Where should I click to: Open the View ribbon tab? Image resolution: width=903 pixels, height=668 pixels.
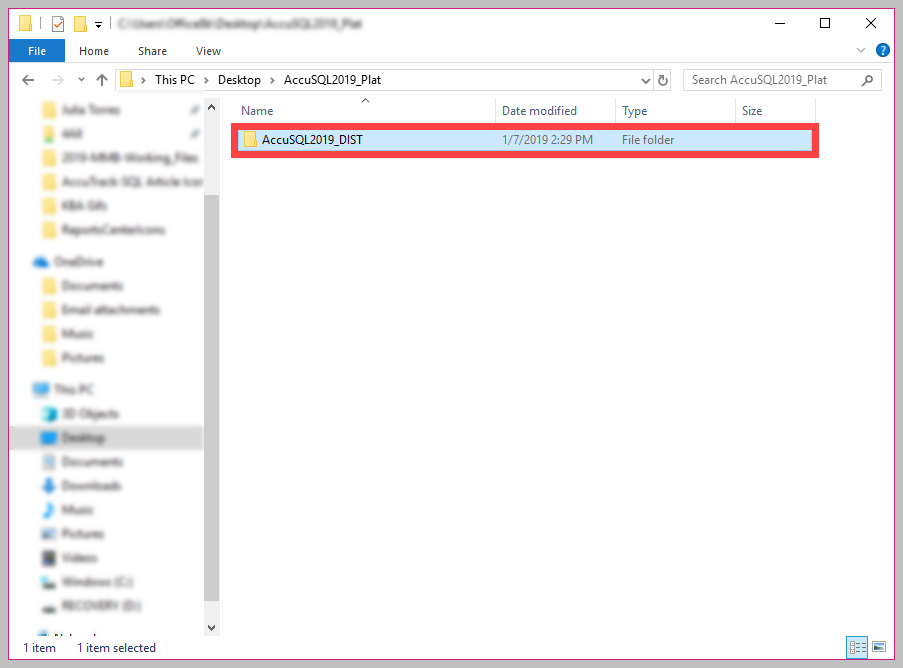(x=208, y=51)
